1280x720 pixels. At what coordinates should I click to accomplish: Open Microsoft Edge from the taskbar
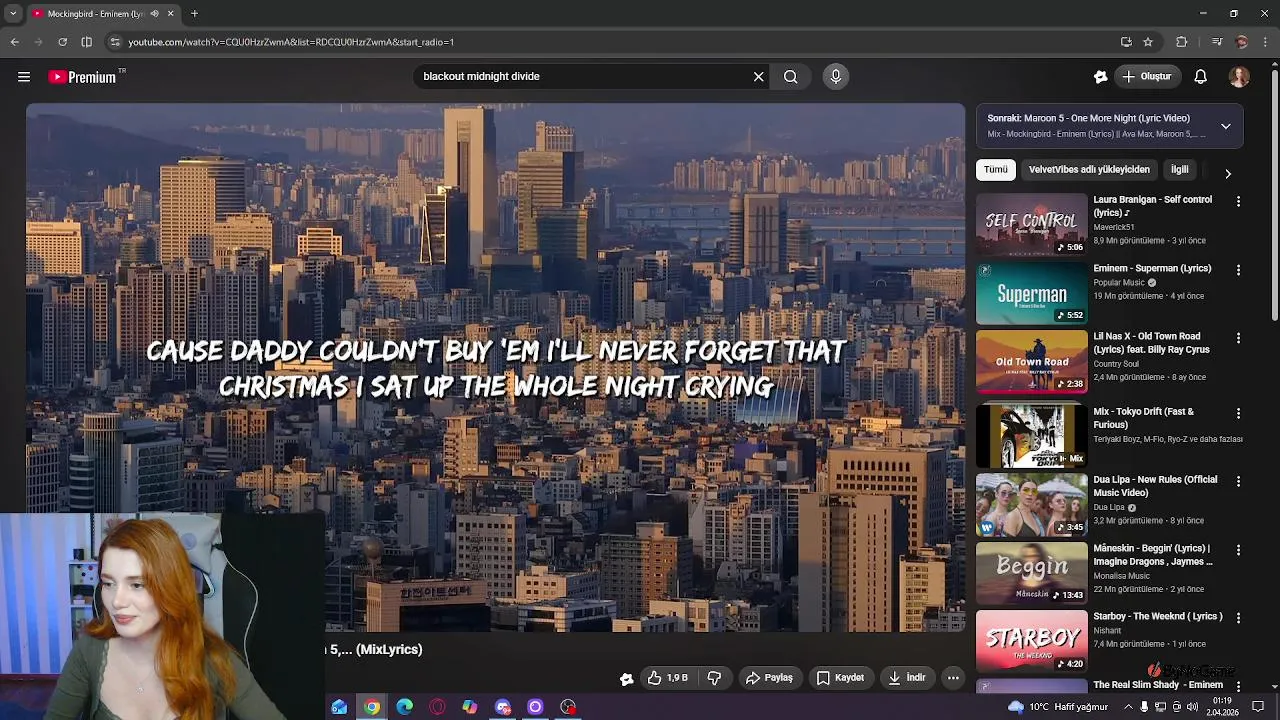pyautogui.click(x=404, y=707)
